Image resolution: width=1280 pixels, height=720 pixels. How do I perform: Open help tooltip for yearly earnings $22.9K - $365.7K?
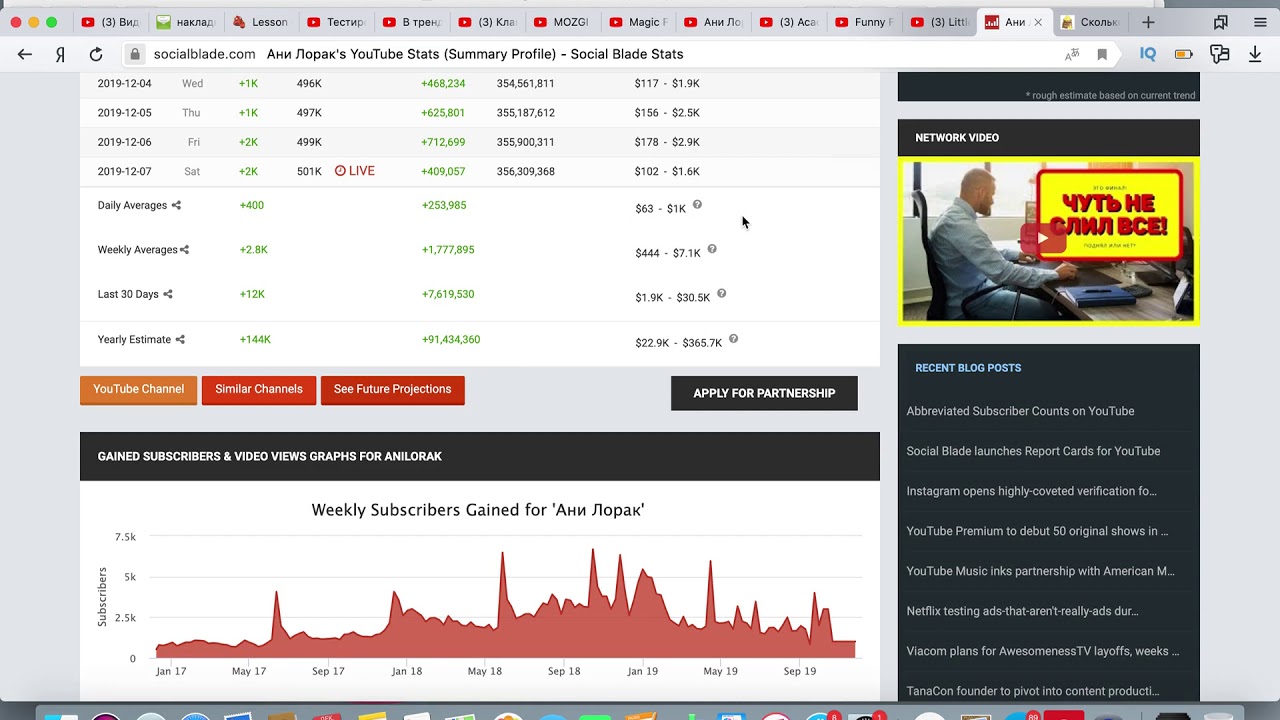(733, 339)
